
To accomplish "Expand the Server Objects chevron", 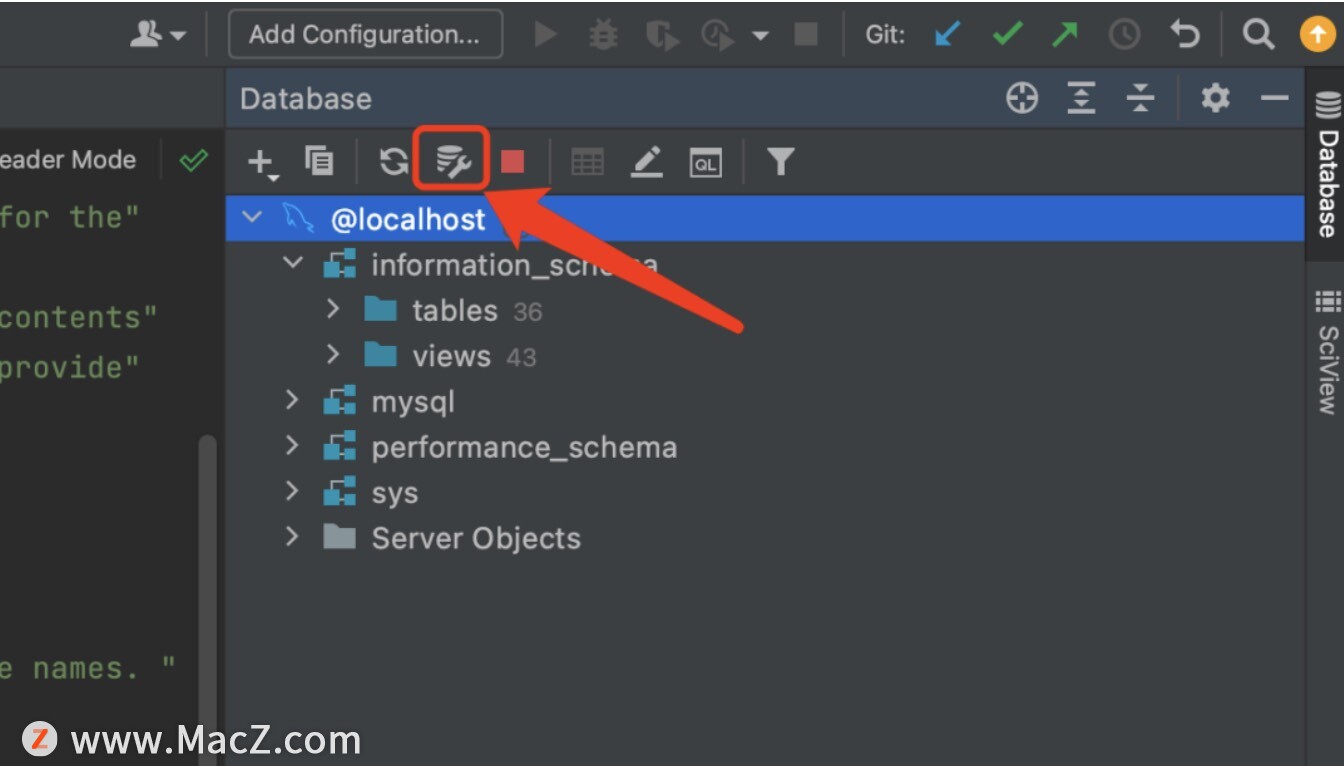I will [x=292, y=537].
